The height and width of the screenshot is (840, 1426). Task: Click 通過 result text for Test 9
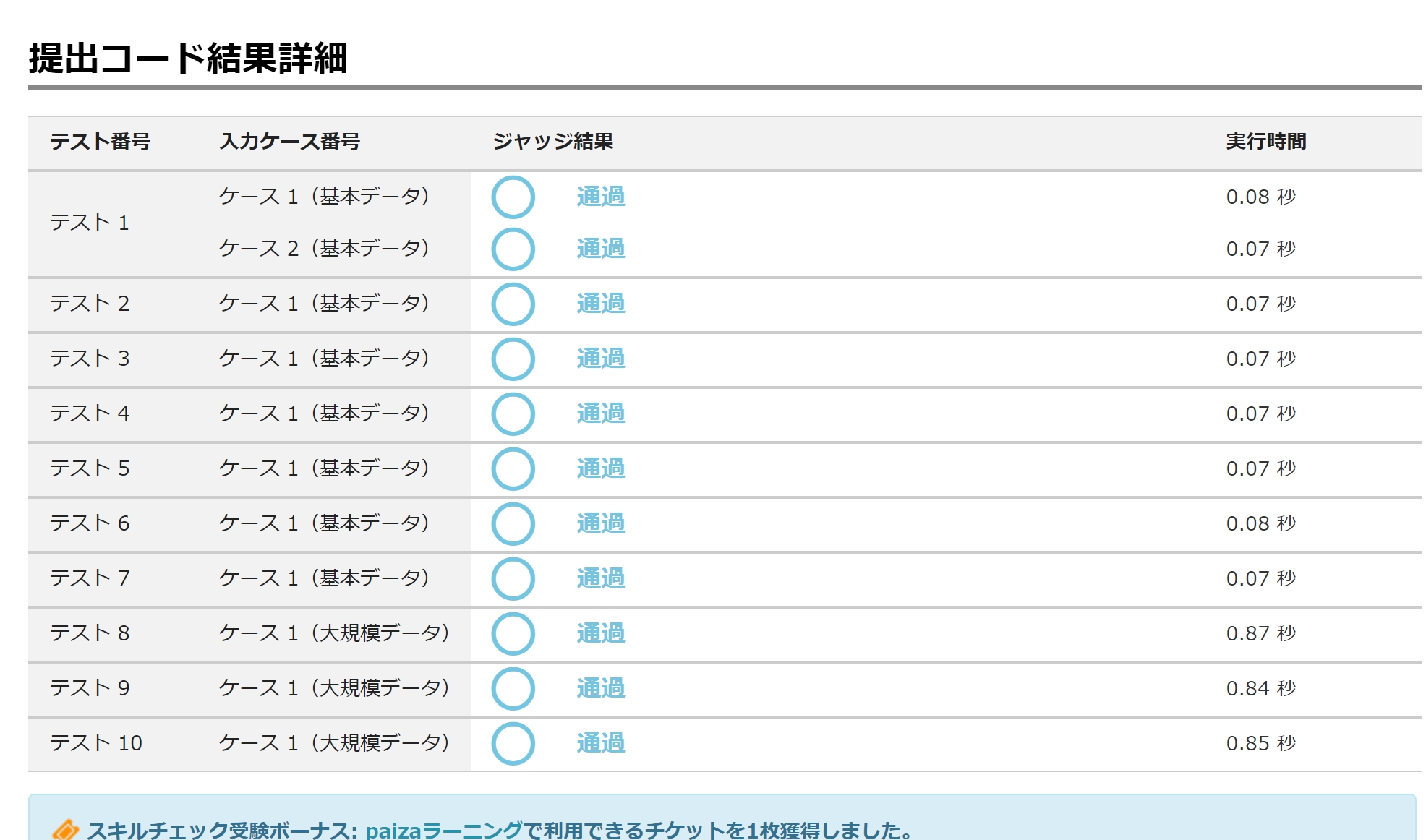click(x=600, y=688)
